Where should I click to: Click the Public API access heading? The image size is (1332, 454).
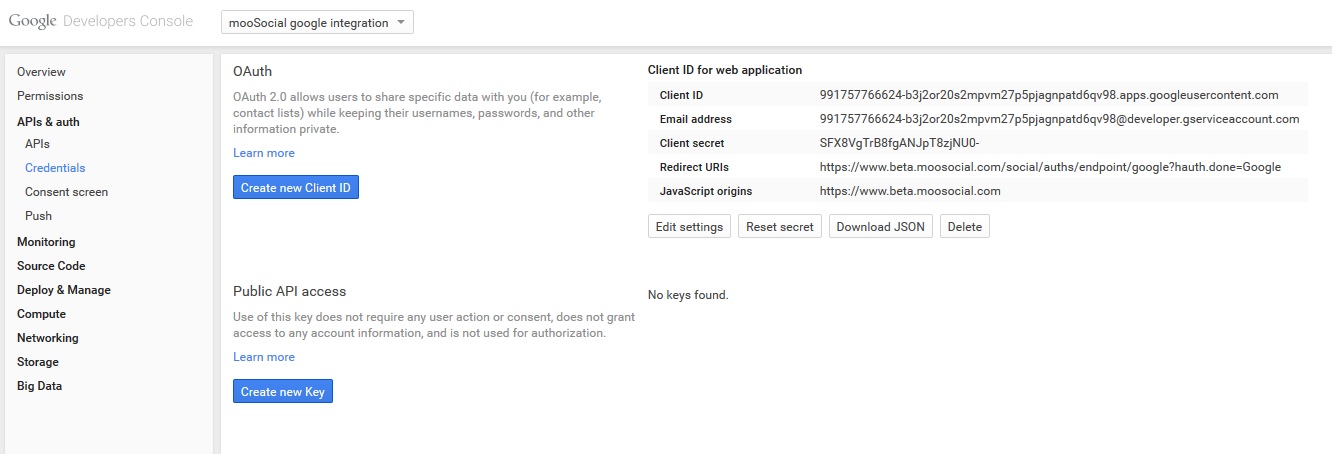click(289, 291)
